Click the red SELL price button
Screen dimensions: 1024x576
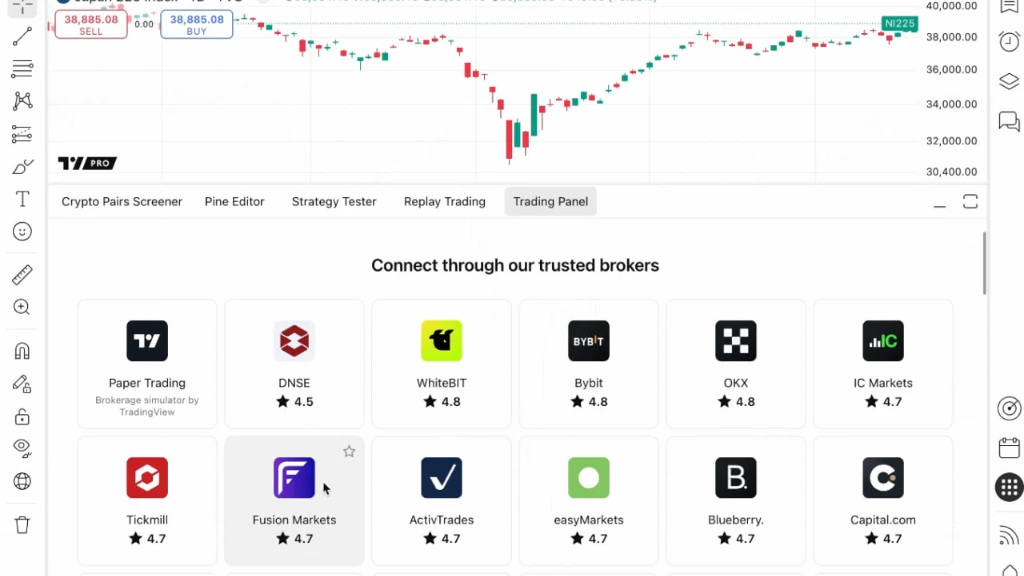91,25
